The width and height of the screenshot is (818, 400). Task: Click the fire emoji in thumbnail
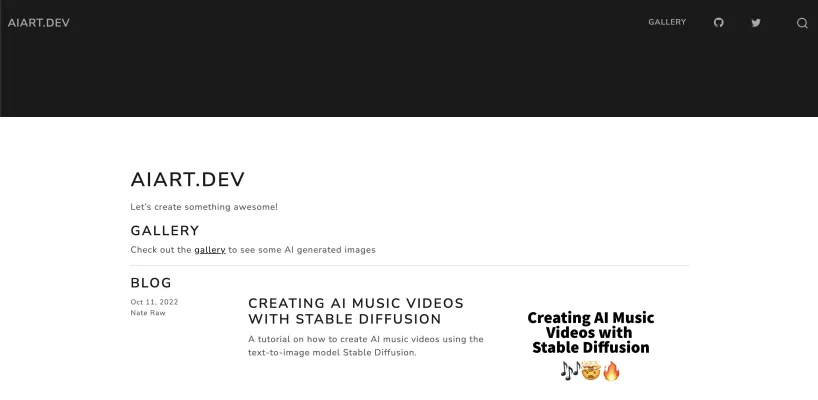click(611, 371)
